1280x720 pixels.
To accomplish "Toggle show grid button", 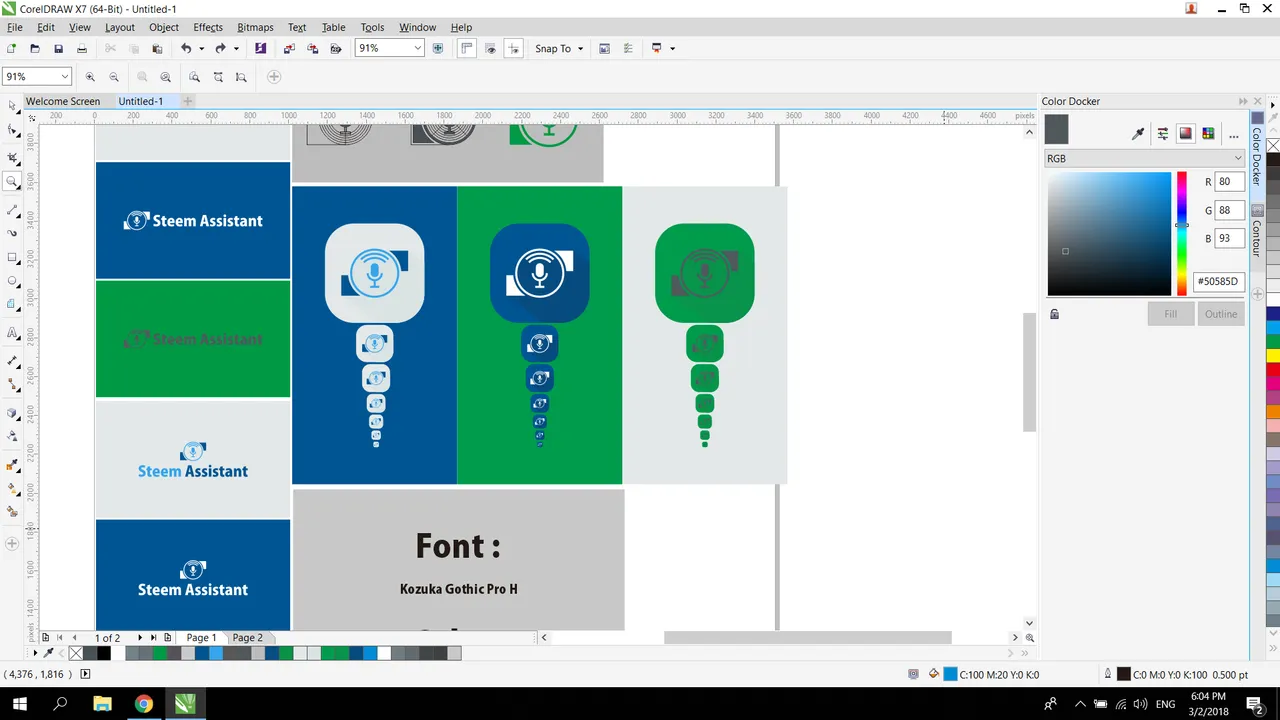I will (490, 48).
